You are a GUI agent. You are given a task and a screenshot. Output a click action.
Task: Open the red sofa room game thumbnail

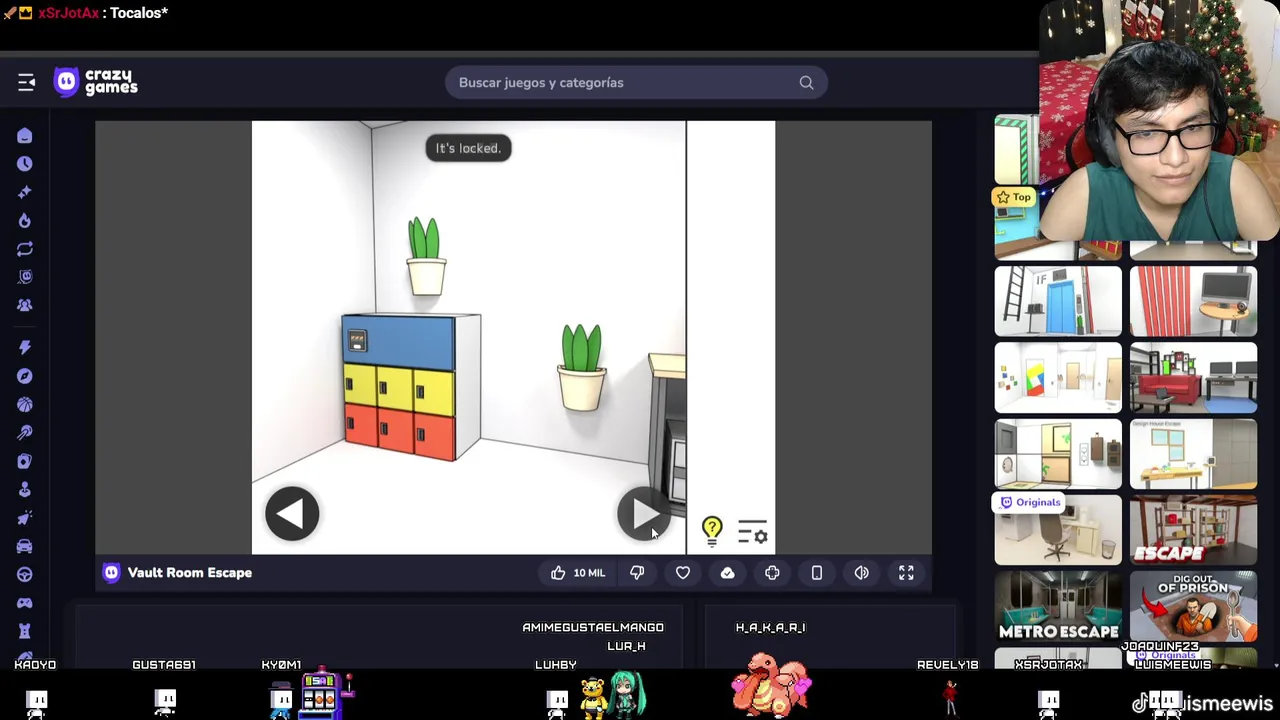[1193, 377]
